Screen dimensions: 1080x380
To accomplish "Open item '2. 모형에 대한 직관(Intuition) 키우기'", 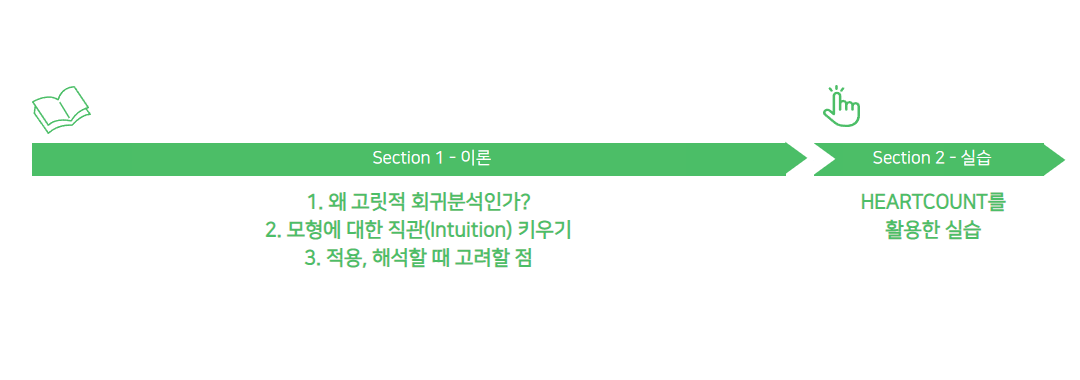I will (419, 231).
